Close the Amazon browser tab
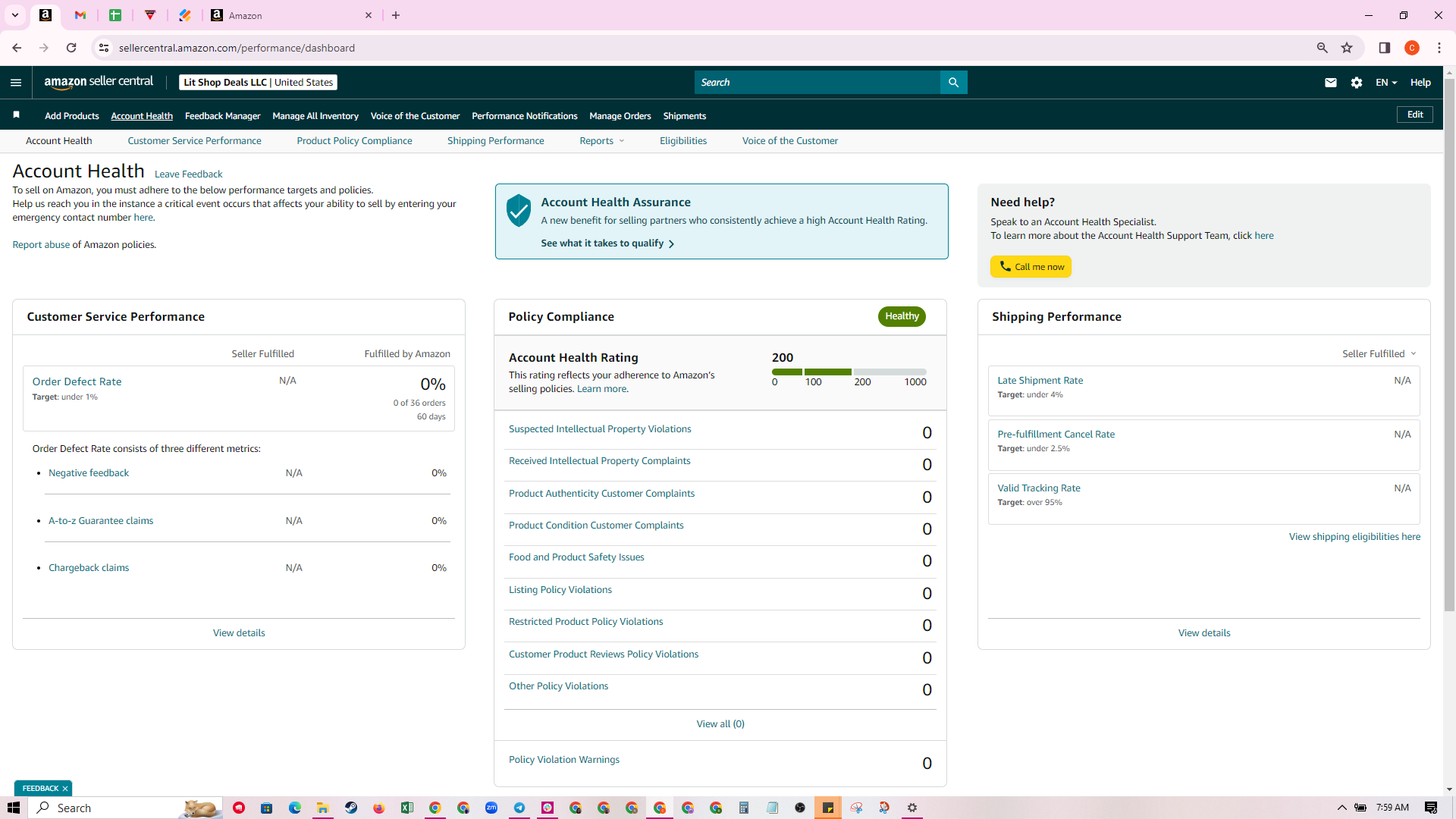Viewport: 1456px width, 819px height. click(369, 15)
